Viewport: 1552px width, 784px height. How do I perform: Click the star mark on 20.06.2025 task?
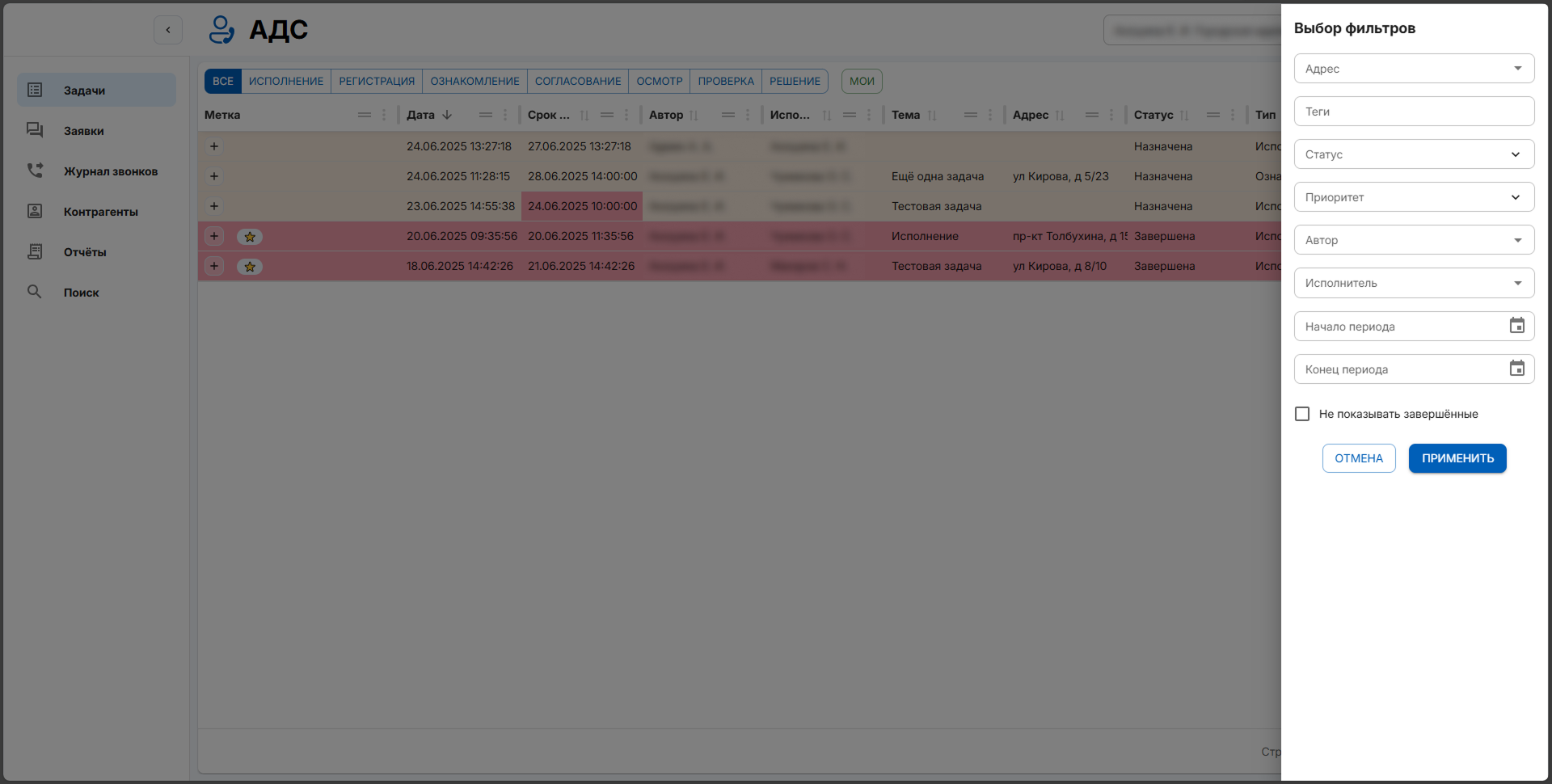coord(250,237)
